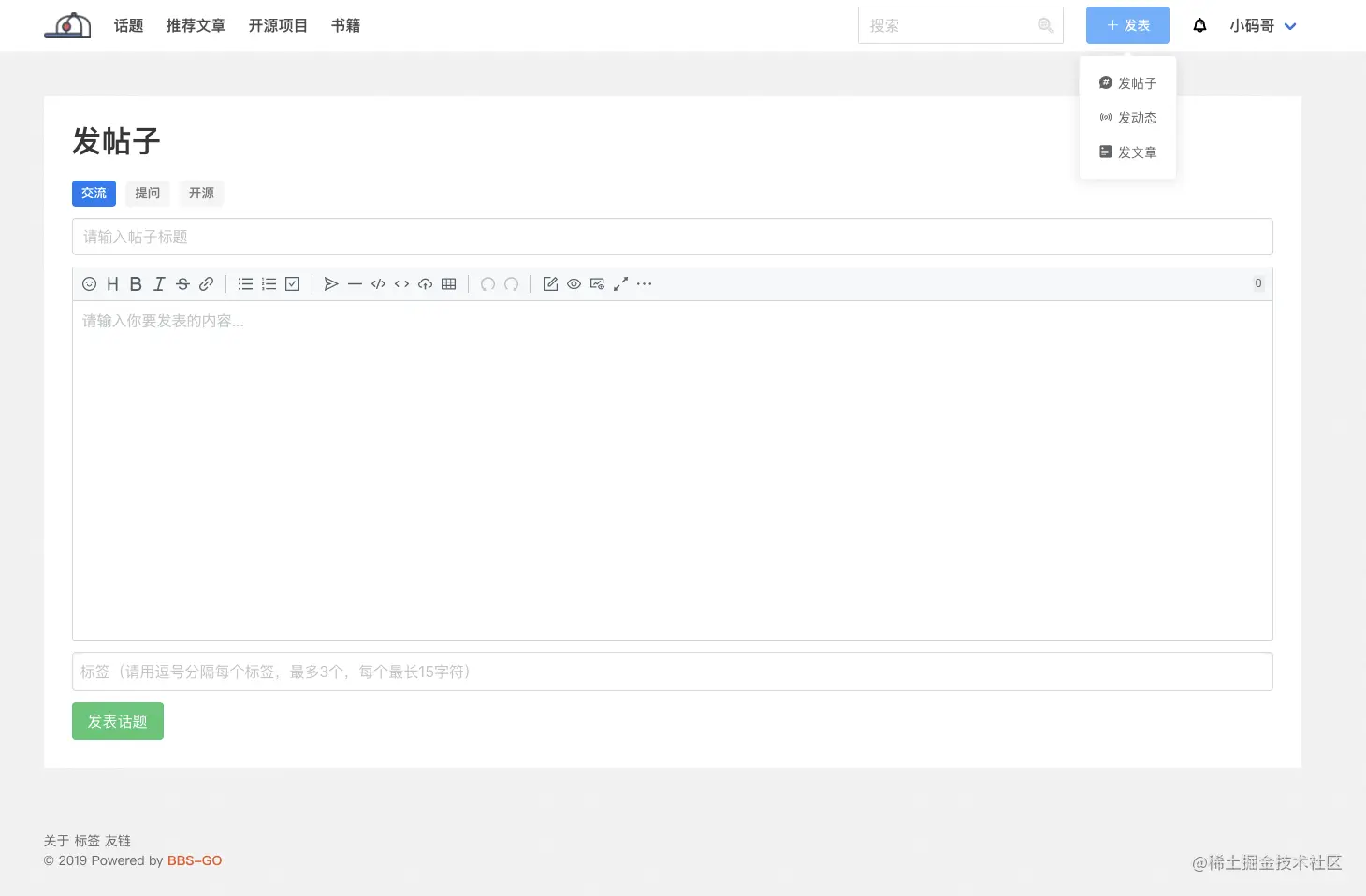1366x896 pixels.
Task: Open the more options menu with the ellipsis
Action: (x=644, y=283)
